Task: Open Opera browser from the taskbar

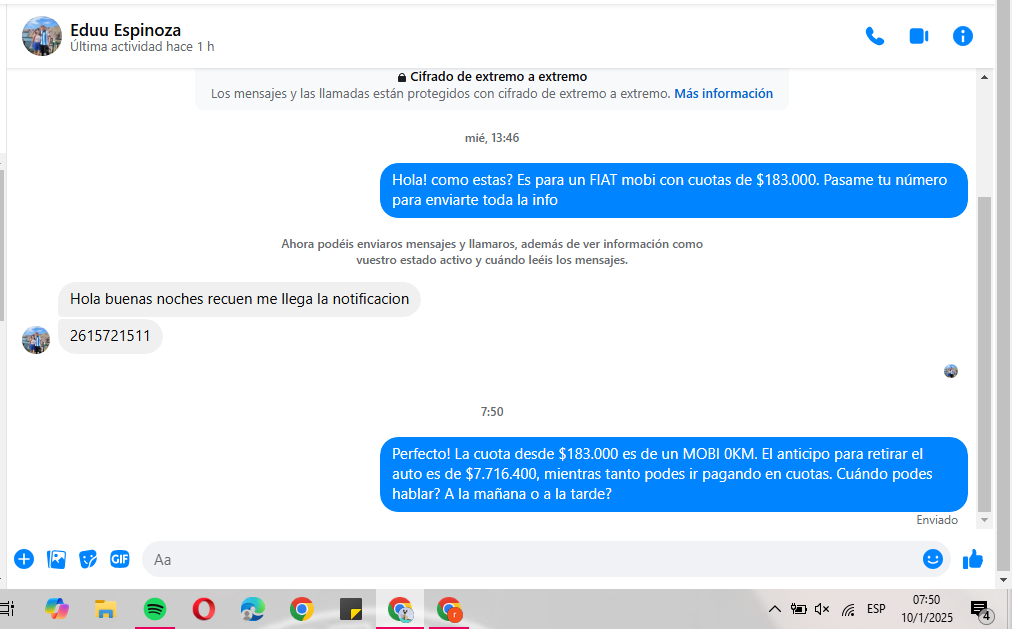Action: (x=204, y=609)
